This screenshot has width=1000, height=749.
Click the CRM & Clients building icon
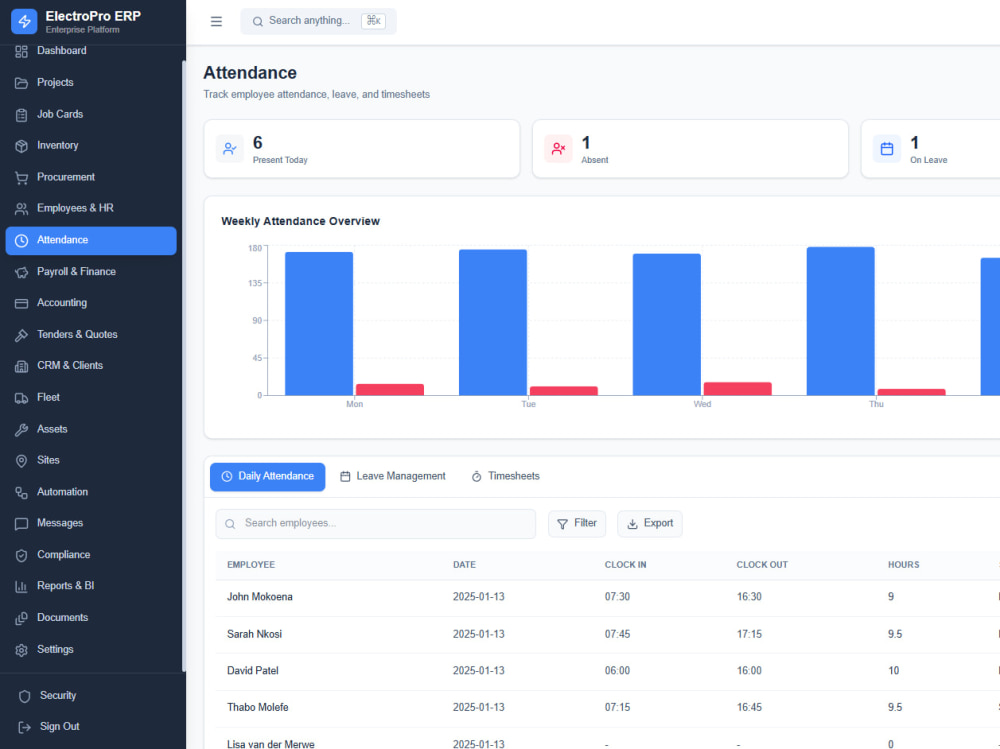click(21, 366)
